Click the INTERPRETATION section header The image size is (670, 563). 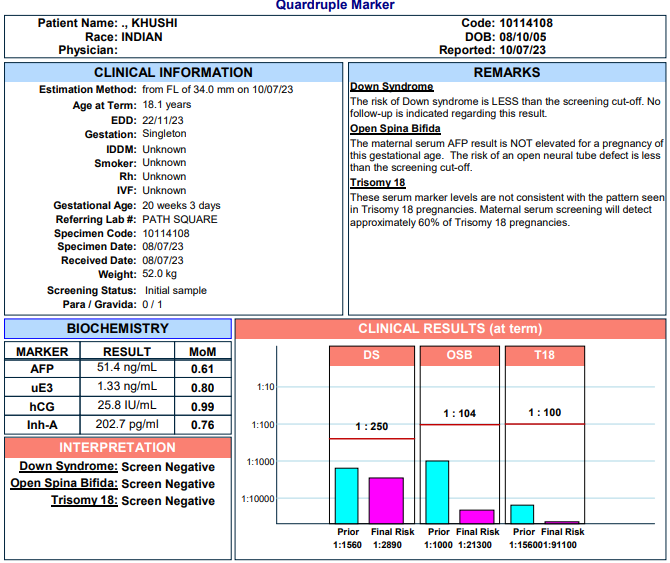(x=117, y=447)
